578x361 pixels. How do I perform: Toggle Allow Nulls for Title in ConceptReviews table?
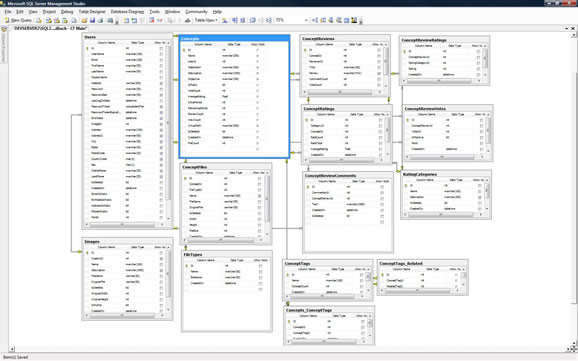[x=379, y=67]
